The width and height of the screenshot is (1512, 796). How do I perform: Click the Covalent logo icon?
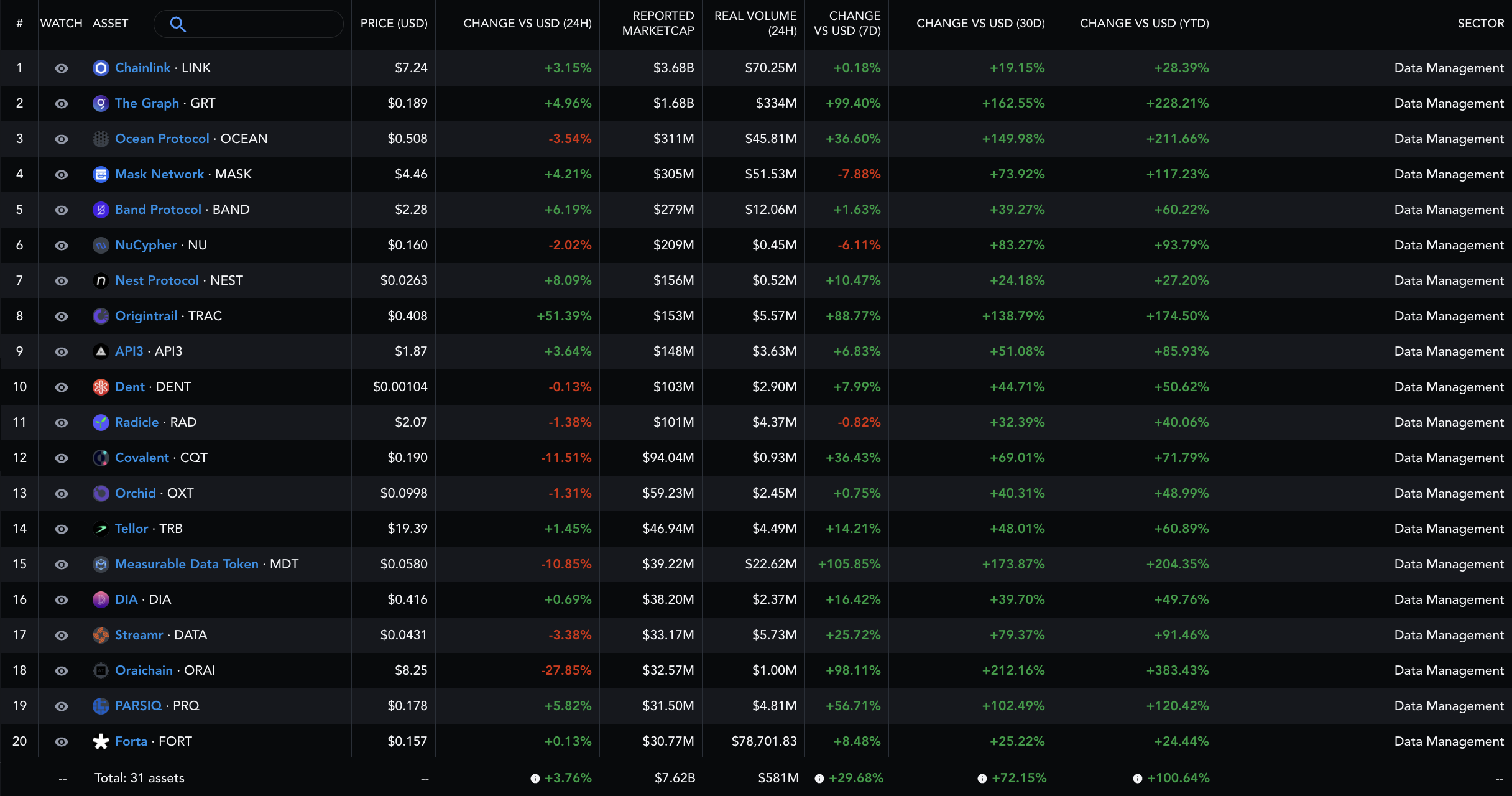(x=101, y=458)
